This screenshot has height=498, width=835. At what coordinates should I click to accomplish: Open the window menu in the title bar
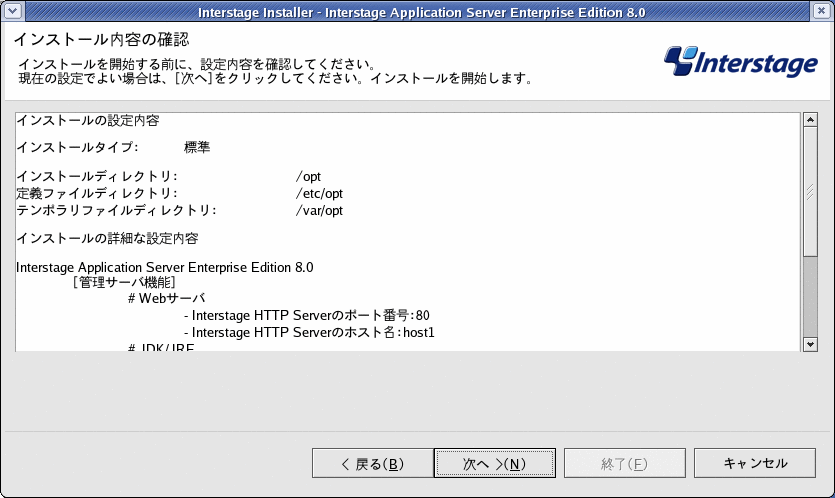13,11
